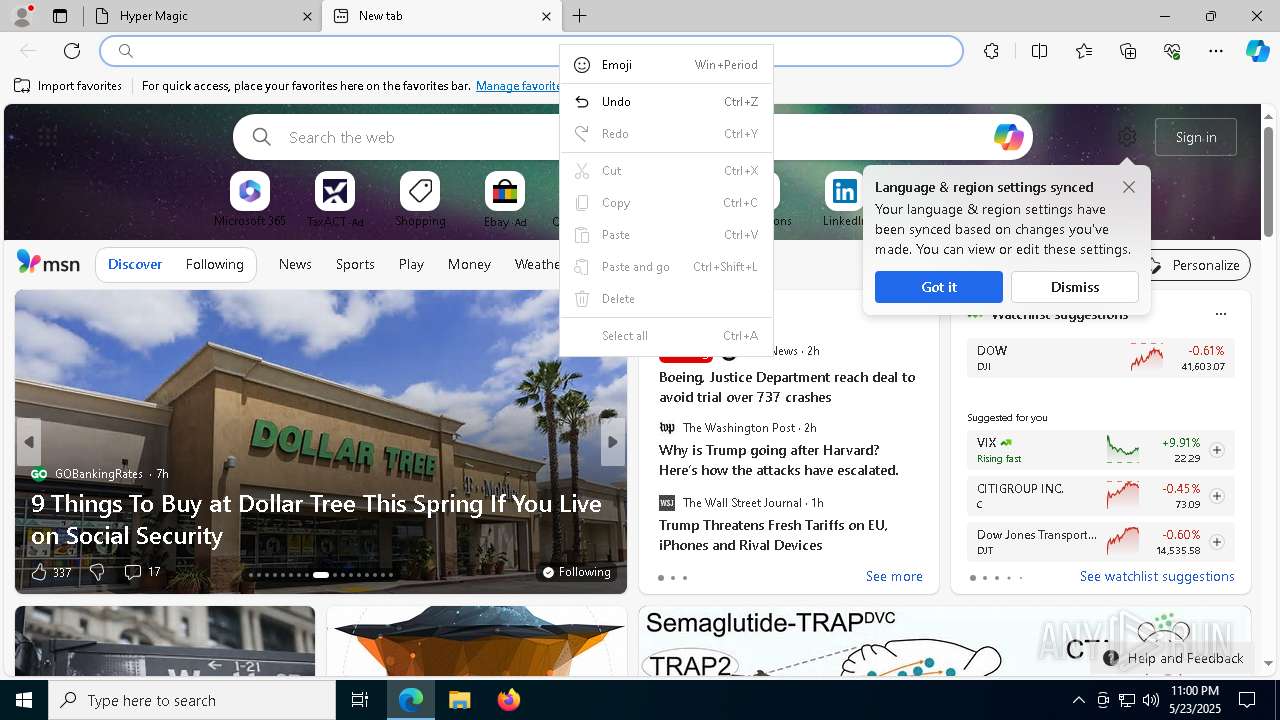Click the taskbar search box

[192, 700]
